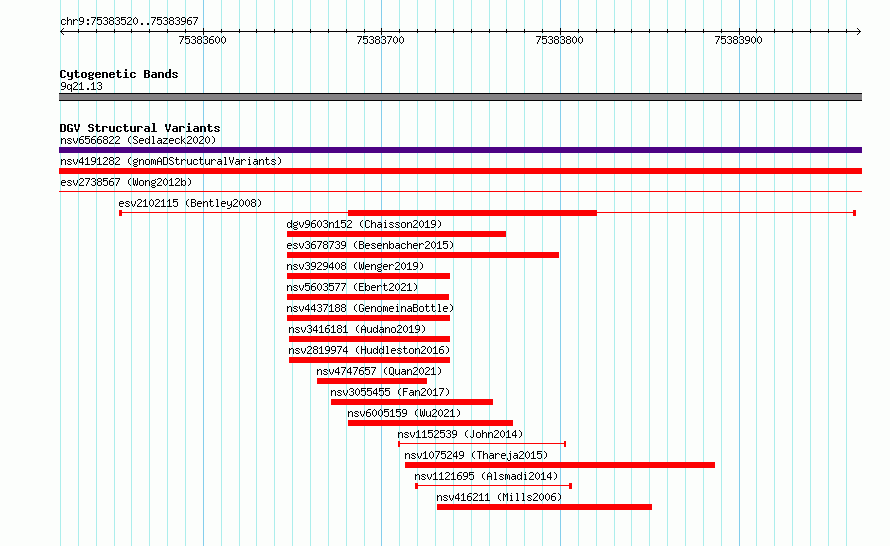Open nsv2819974 (Huddleston2016) variant label

pos(369,350)
